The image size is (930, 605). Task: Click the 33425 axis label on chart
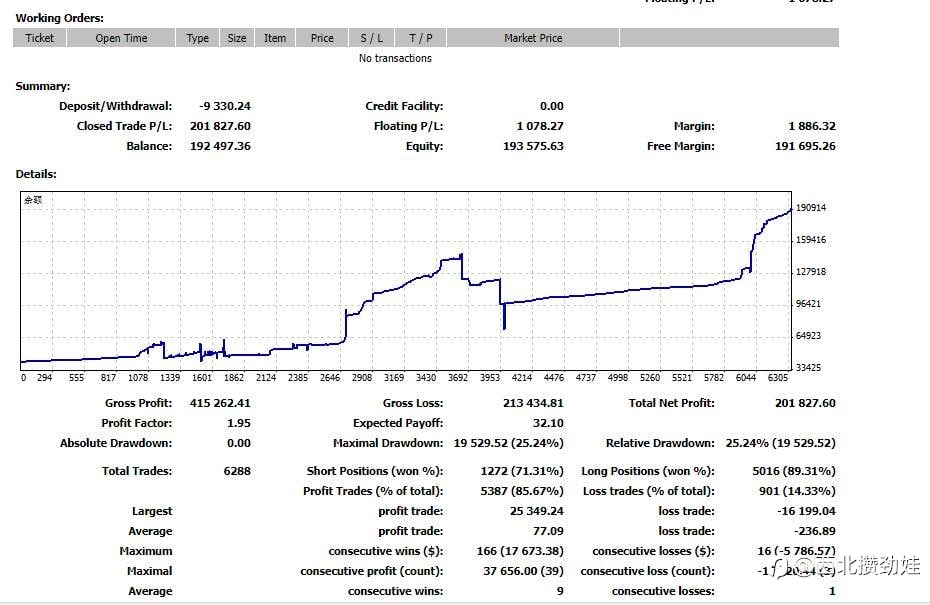(808, 367)
